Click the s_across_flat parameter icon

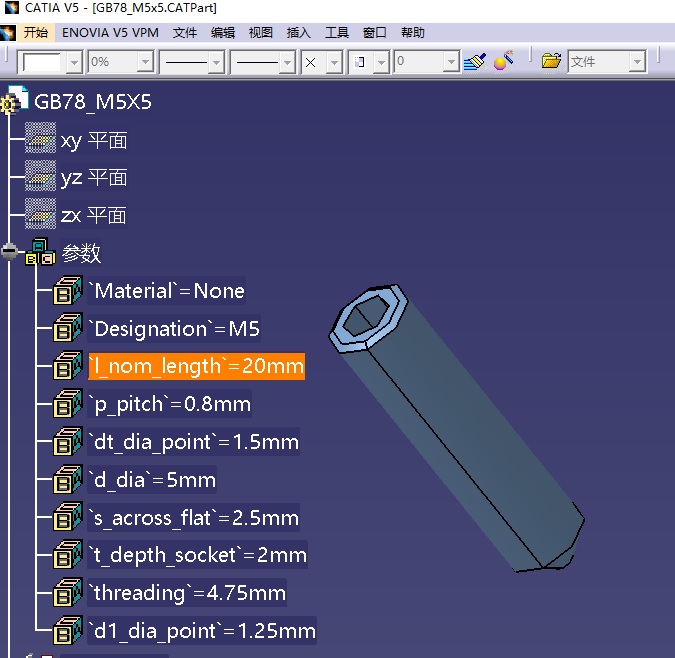click(68, 517)
